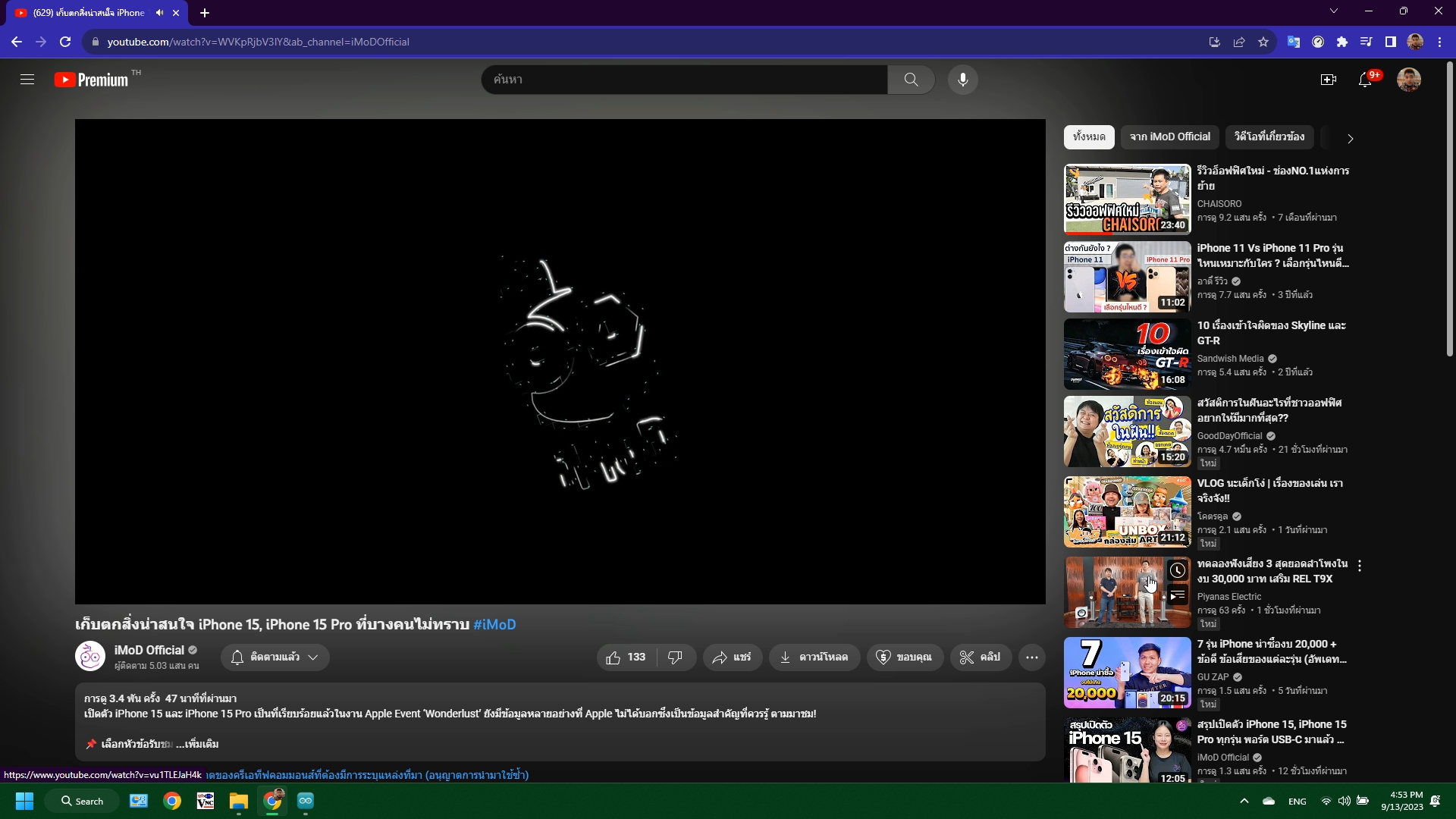Open CHAISORO office review thumbnail
The image size is (1456, 819).
tap(1127, 199)
